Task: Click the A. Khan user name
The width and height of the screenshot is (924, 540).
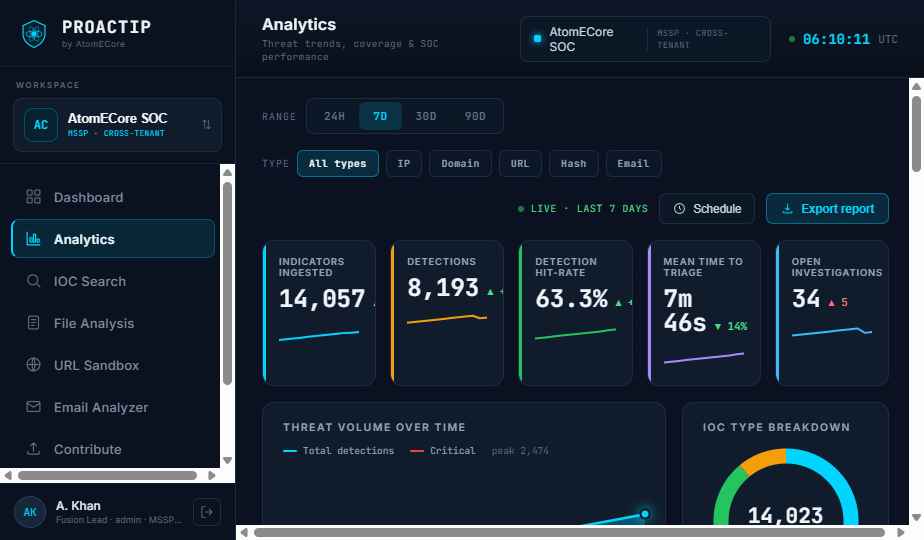Action: coord(78,506)
